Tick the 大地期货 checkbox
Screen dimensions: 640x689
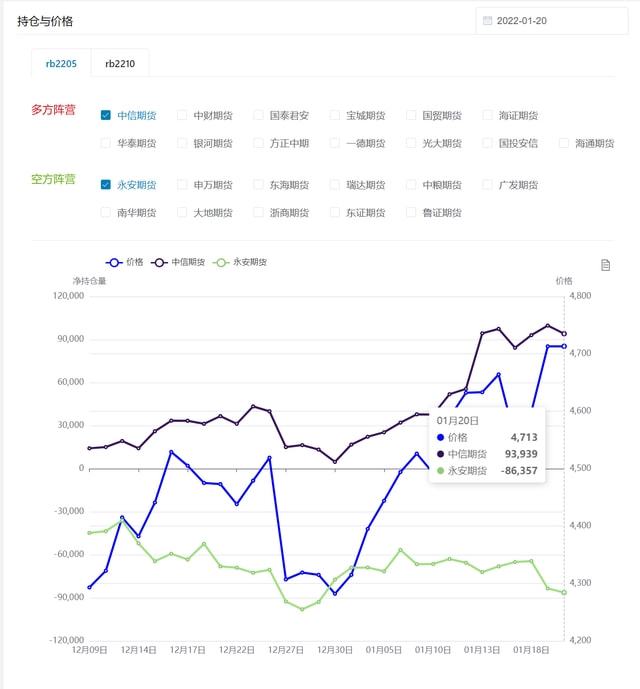click(x=182, y=212)
